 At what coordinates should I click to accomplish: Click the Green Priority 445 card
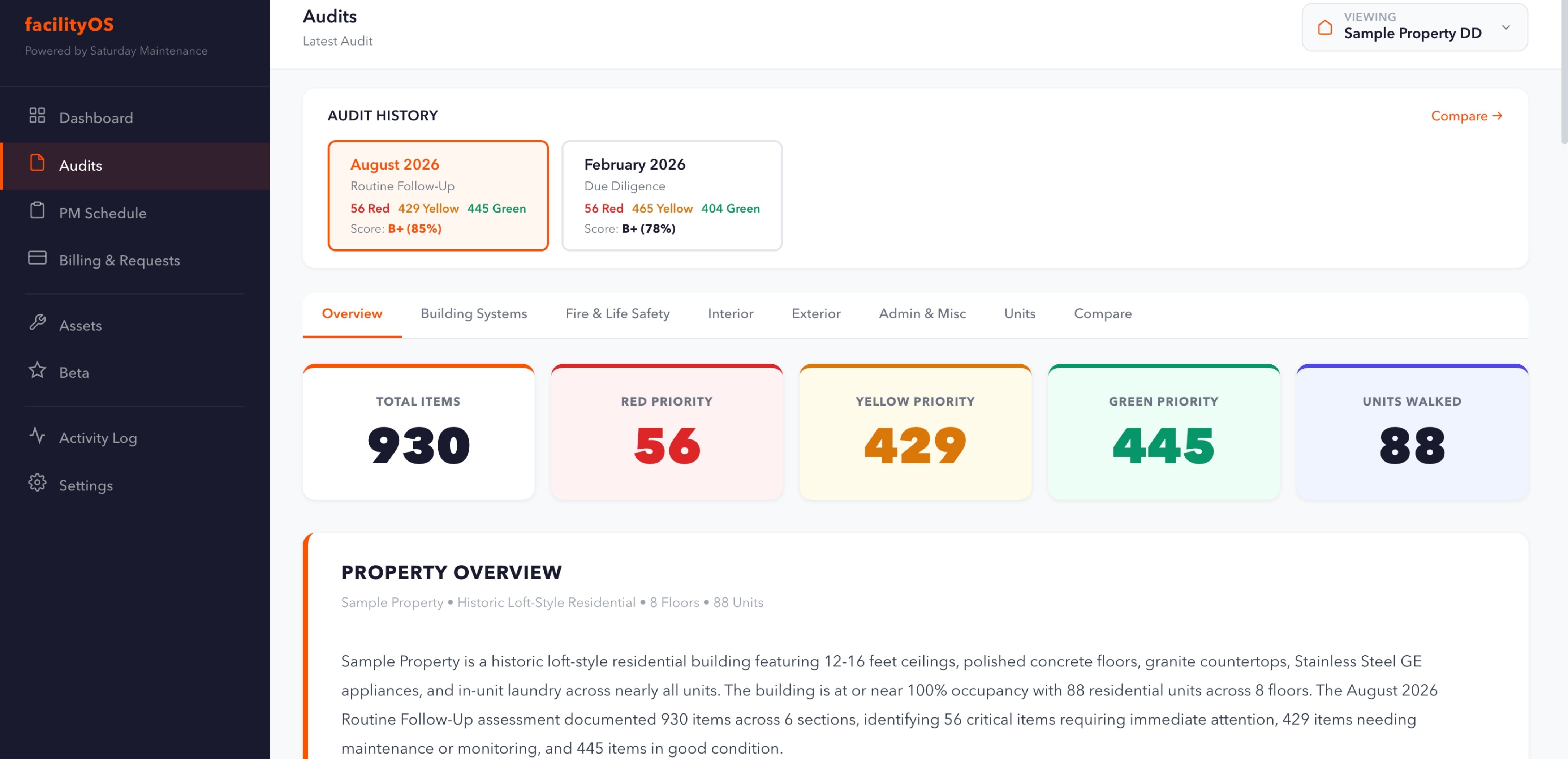tap(1164, 432)
